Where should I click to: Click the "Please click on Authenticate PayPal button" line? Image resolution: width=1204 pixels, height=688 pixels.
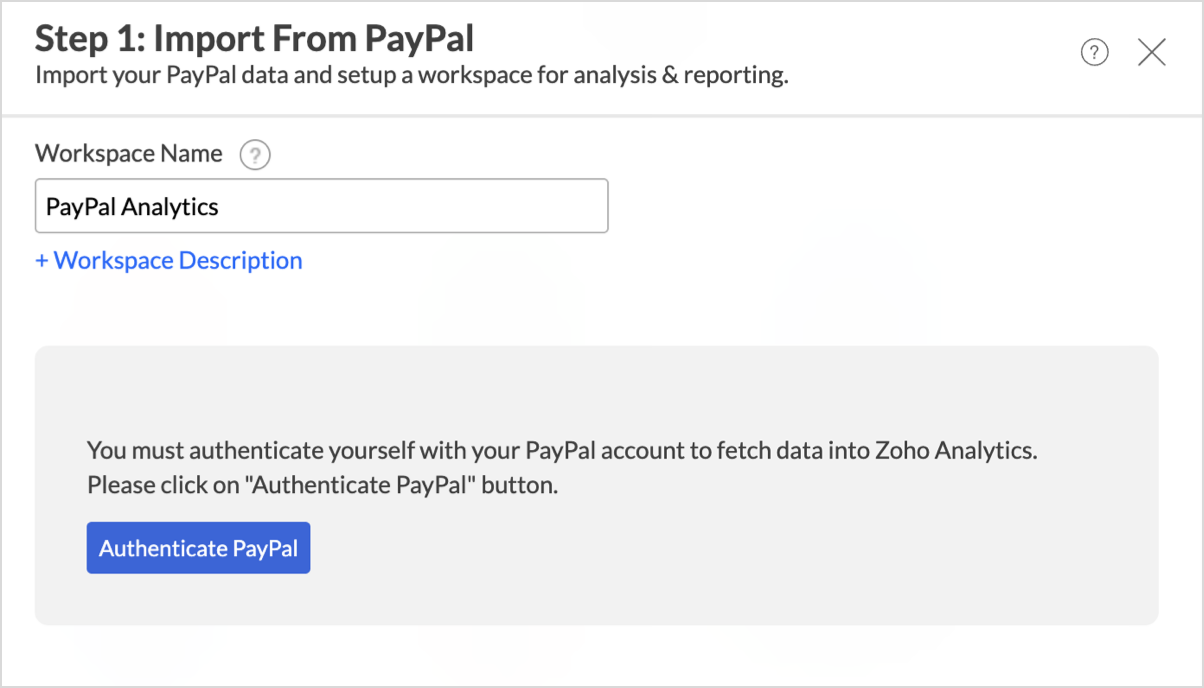click(x=322, y=486)
